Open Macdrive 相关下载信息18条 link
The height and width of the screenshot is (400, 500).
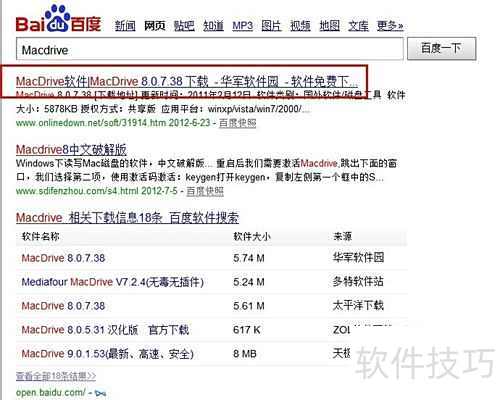click(127, 218)
